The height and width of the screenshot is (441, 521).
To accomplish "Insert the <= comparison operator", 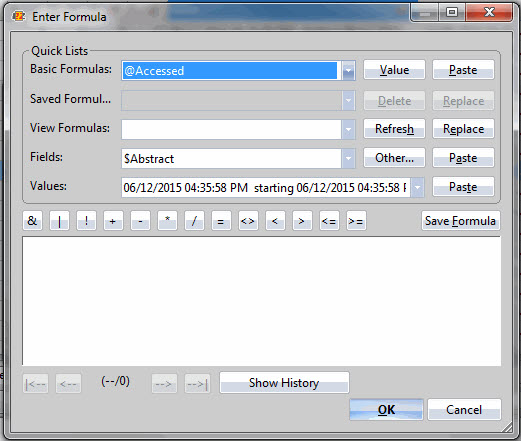I will pos(329,221).
